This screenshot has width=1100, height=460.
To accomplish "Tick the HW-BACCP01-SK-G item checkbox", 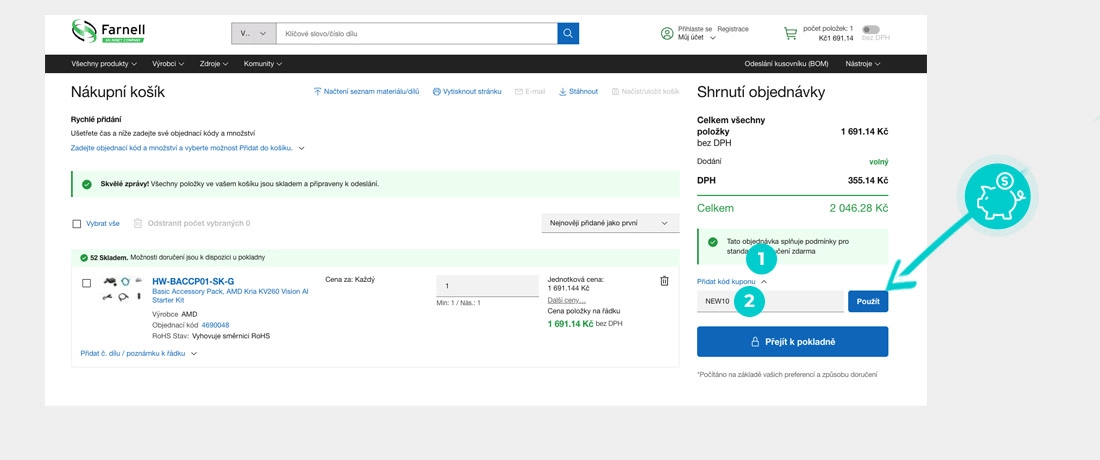I will click(x=87, y=283).
